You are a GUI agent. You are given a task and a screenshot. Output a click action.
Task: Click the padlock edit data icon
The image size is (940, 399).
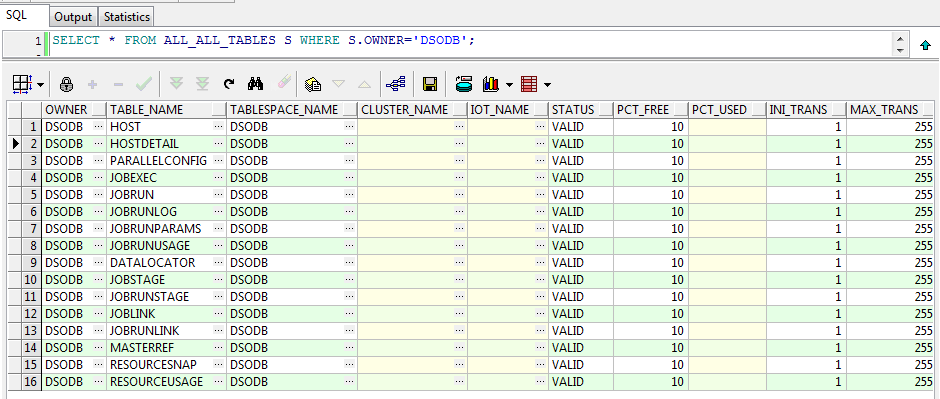[66, 84]
